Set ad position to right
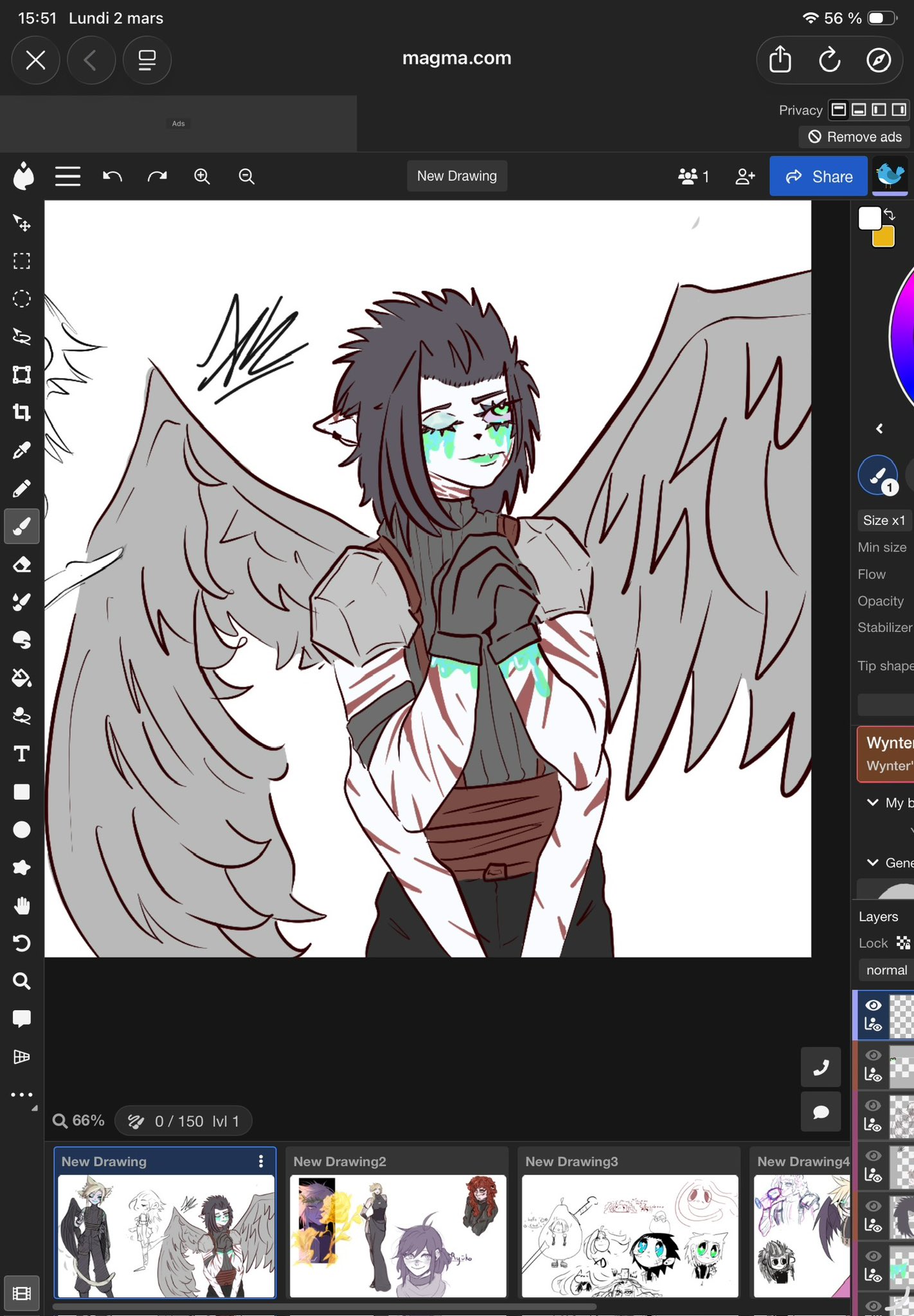This screenshot has height=1316, width=914. tap(899, 110)
